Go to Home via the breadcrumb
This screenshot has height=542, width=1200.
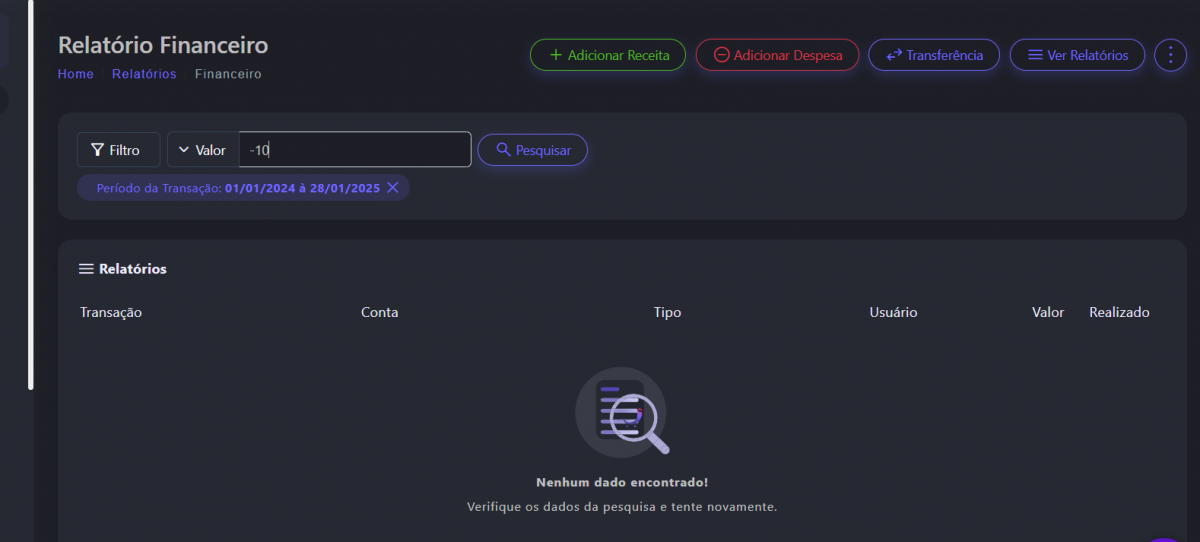75,74
